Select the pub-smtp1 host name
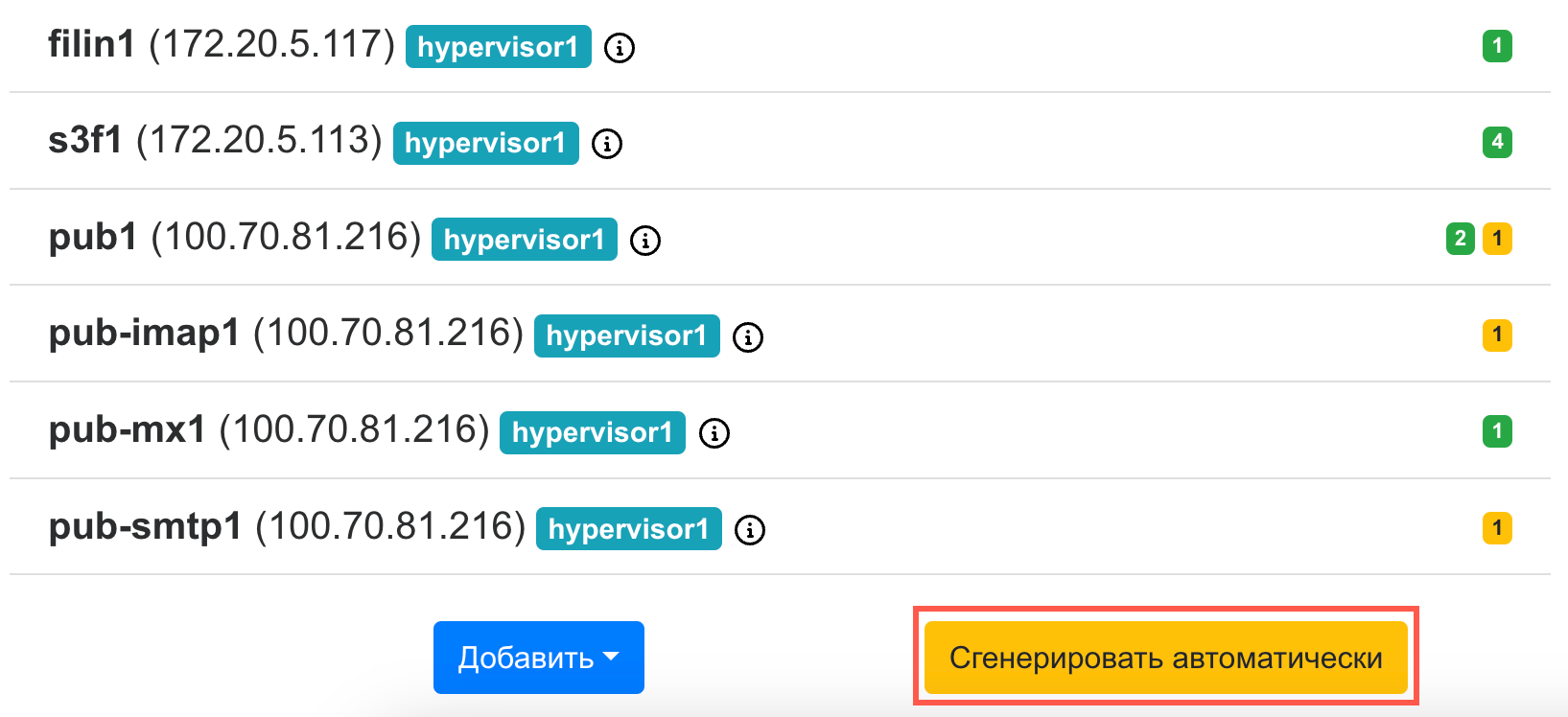This screenshot has height=717, width=1568. coord(145,526)
